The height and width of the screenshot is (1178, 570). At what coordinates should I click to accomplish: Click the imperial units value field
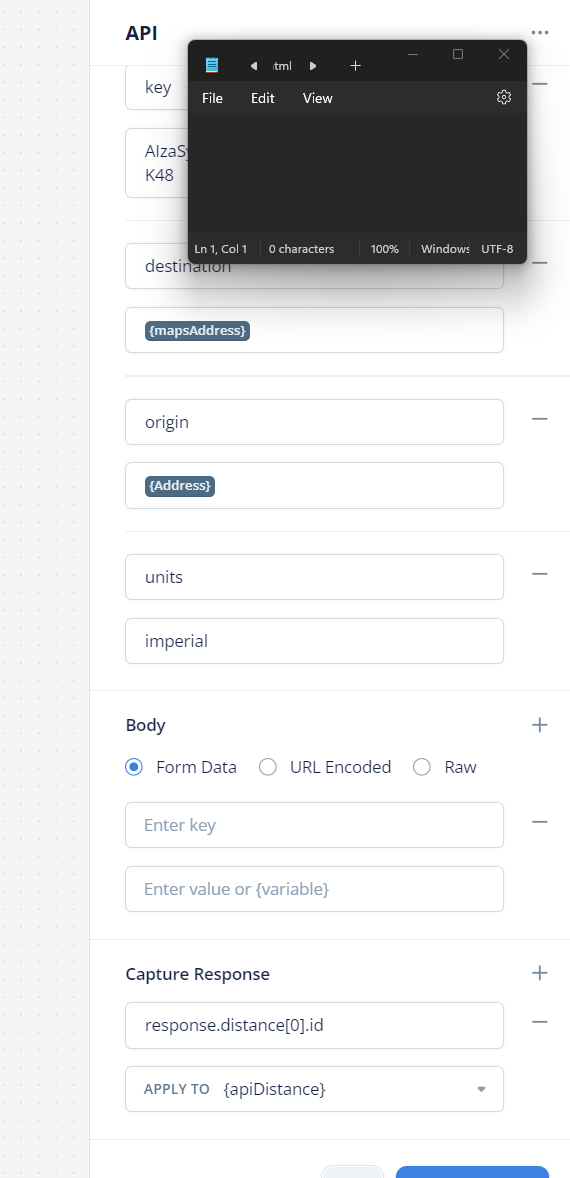pyautogui.click(x=314, y=641)
